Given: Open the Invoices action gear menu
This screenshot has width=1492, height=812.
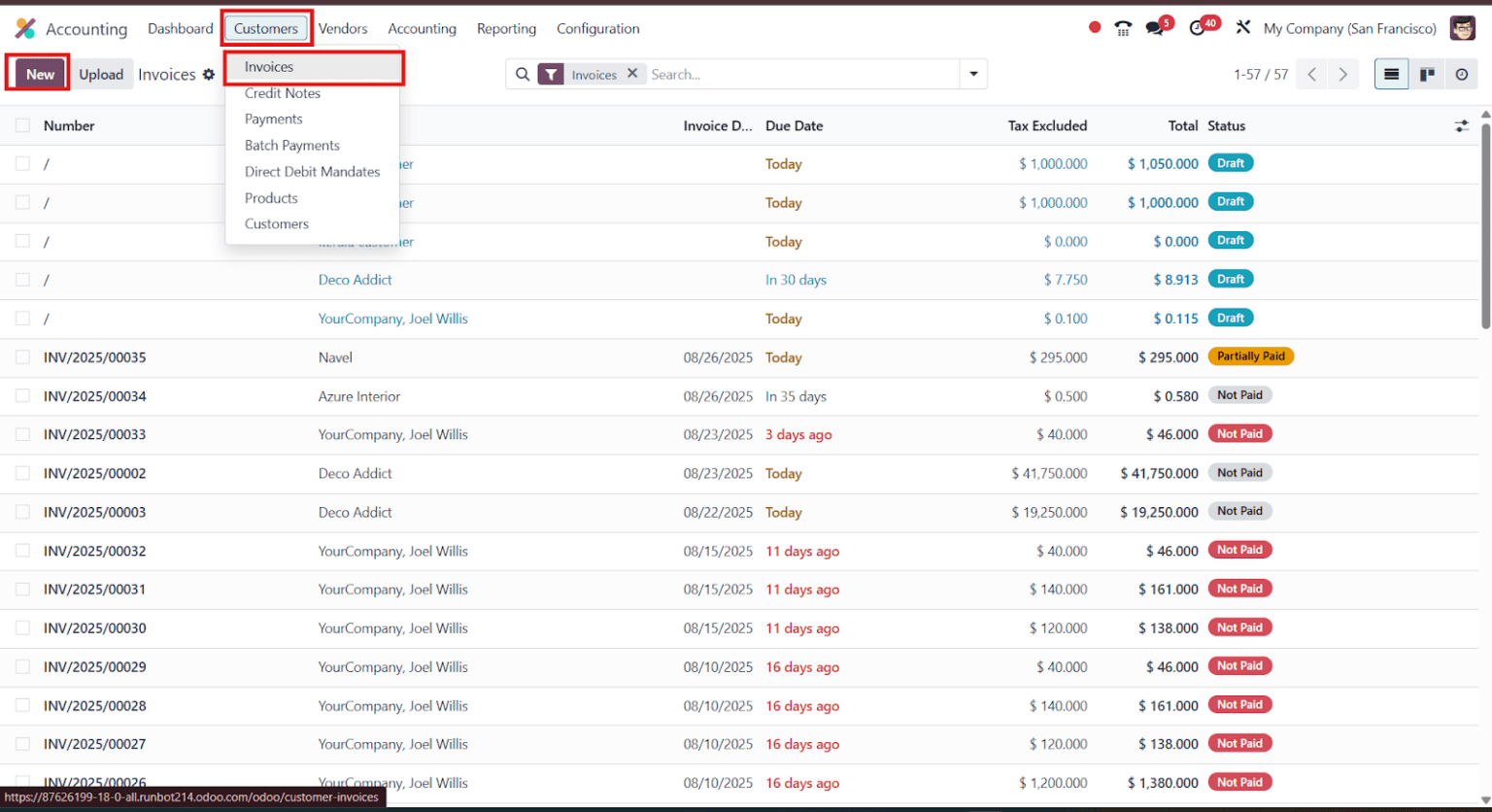Looking at the screenshot, I should (x=210, y=74).
